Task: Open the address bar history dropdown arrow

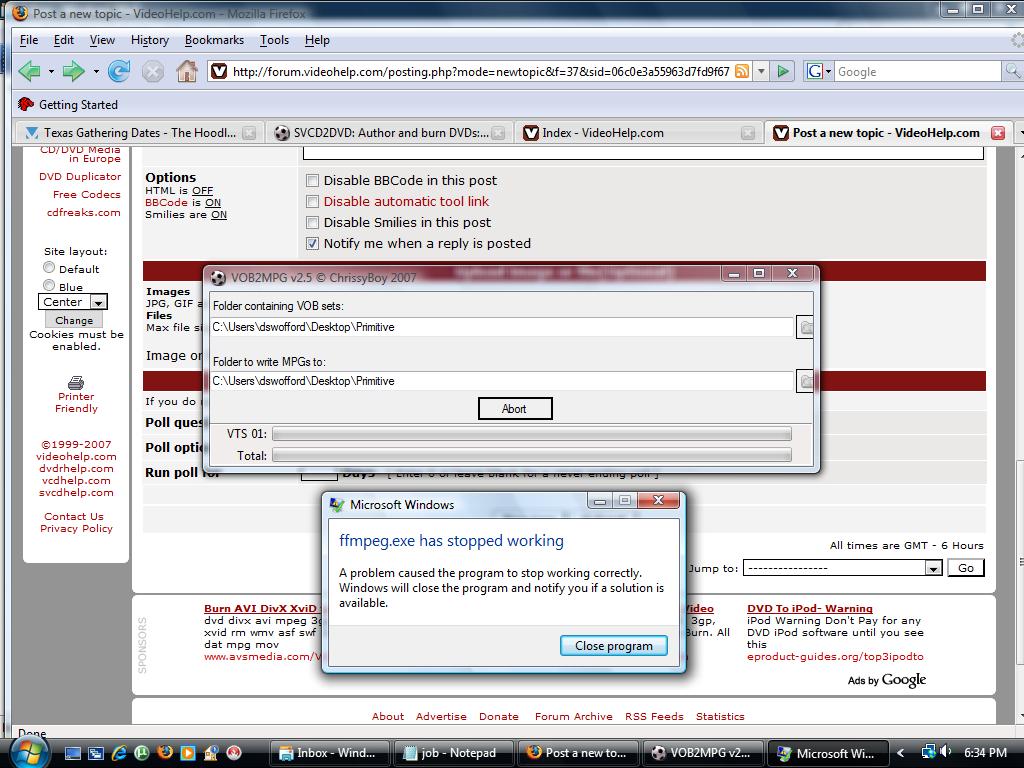Action: 761,71
